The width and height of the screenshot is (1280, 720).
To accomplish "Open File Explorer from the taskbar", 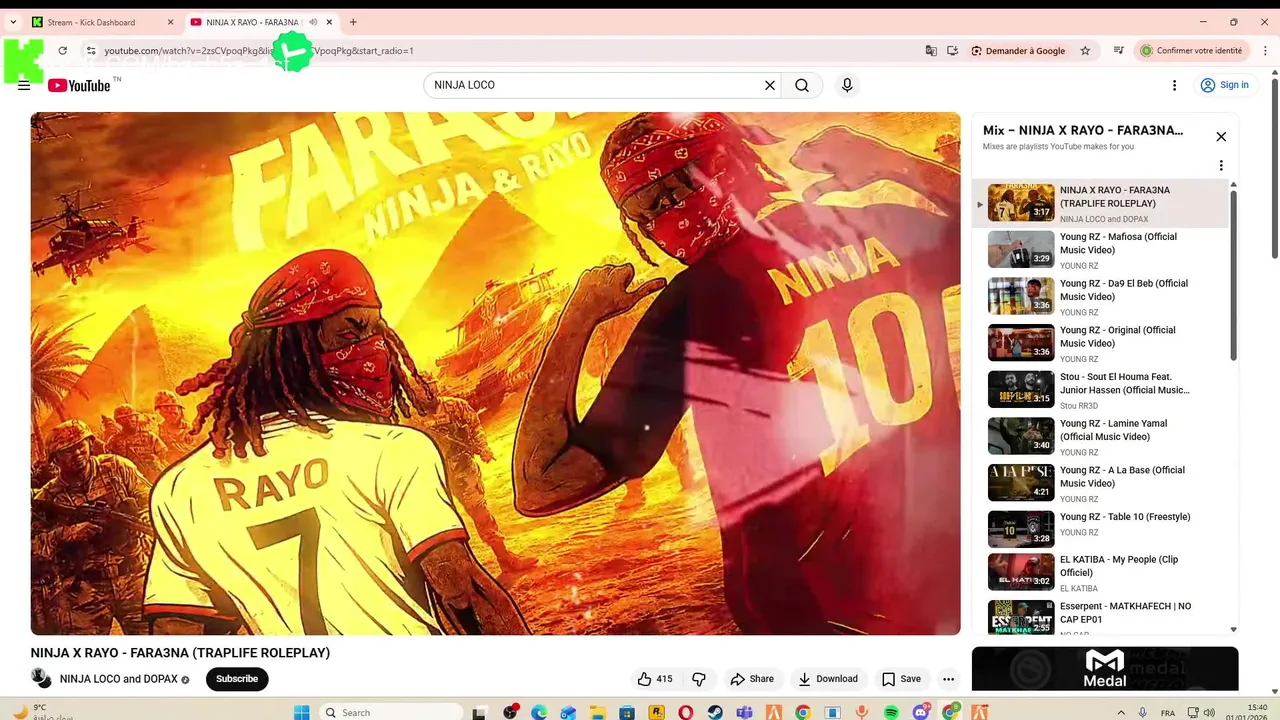I will point(598,712).
